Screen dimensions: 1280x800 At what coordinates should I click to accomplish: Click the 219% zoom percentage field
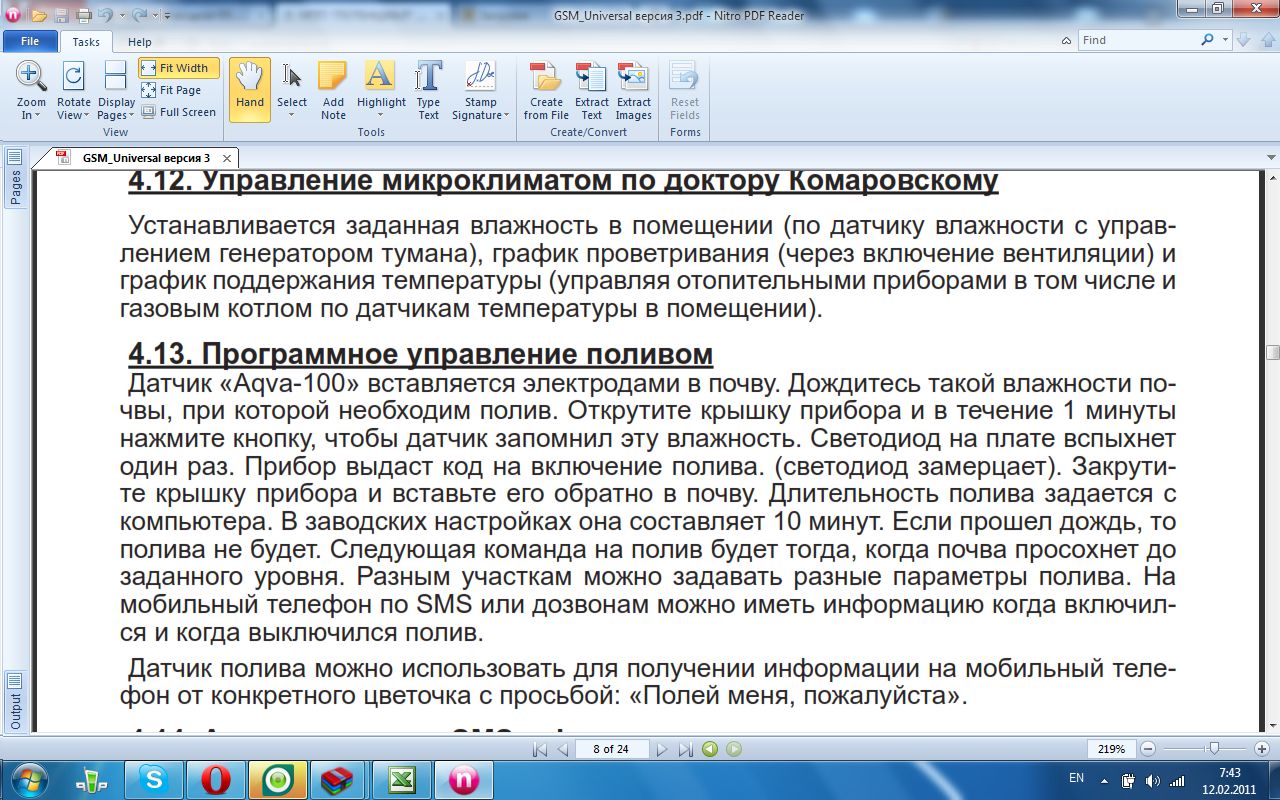(1112, 749)
